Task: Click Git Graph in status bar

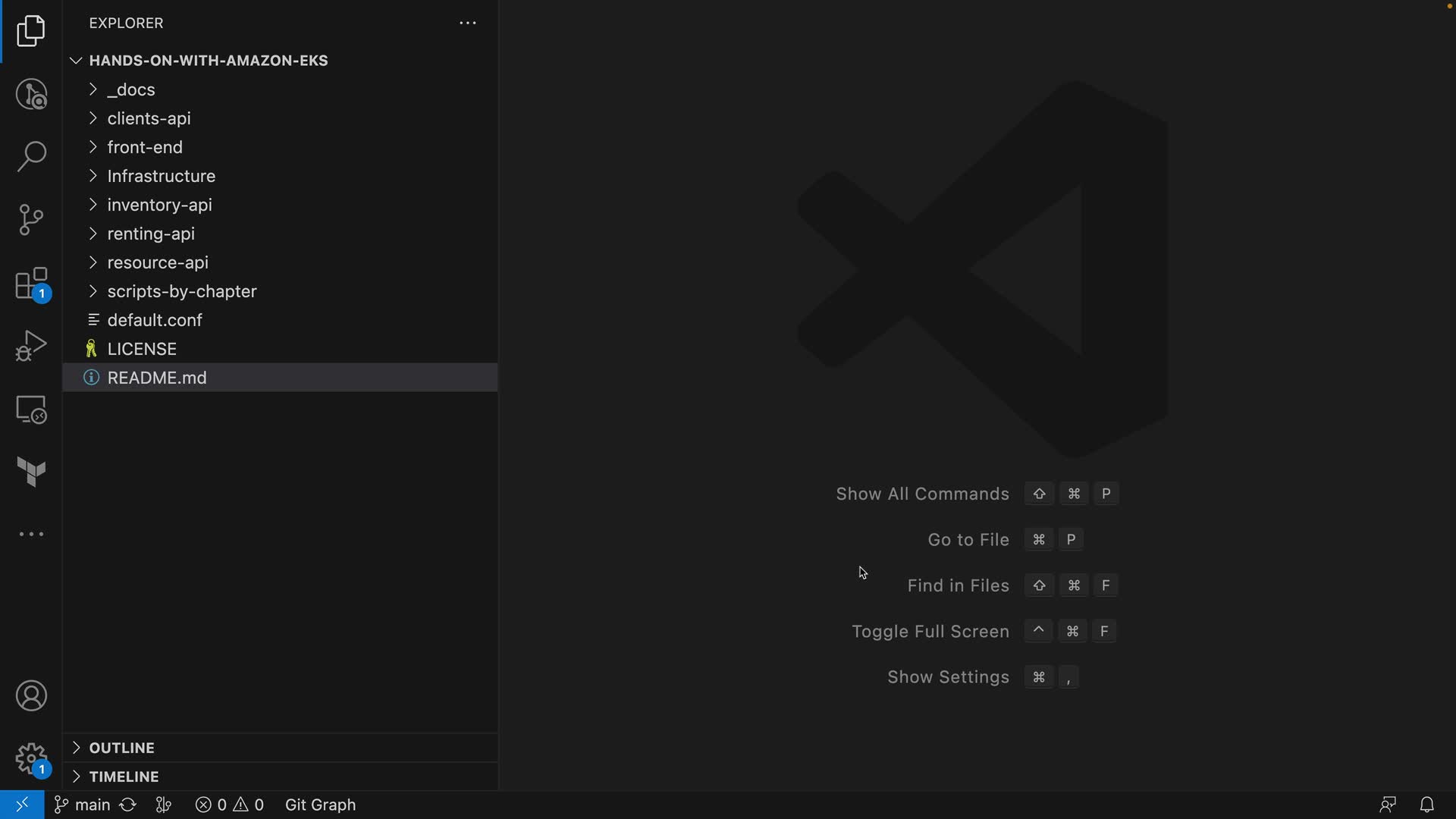Action: click(320, 805)
